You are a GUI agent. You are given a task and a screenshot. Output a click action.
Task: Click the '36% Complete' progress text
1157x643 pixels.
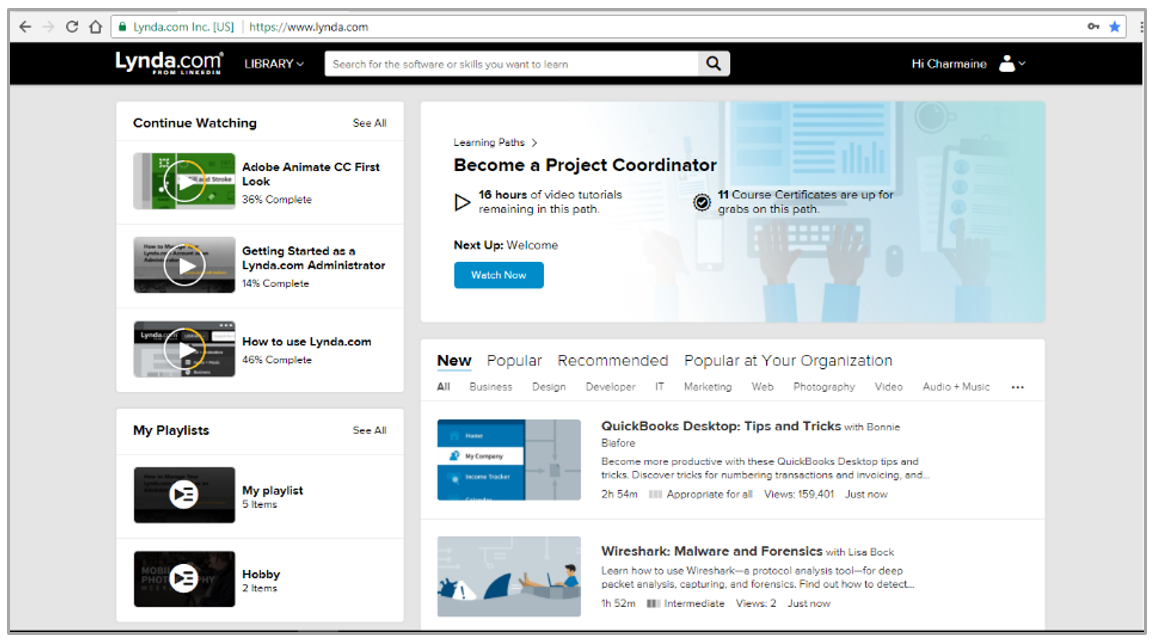click(x=277, y=199)
